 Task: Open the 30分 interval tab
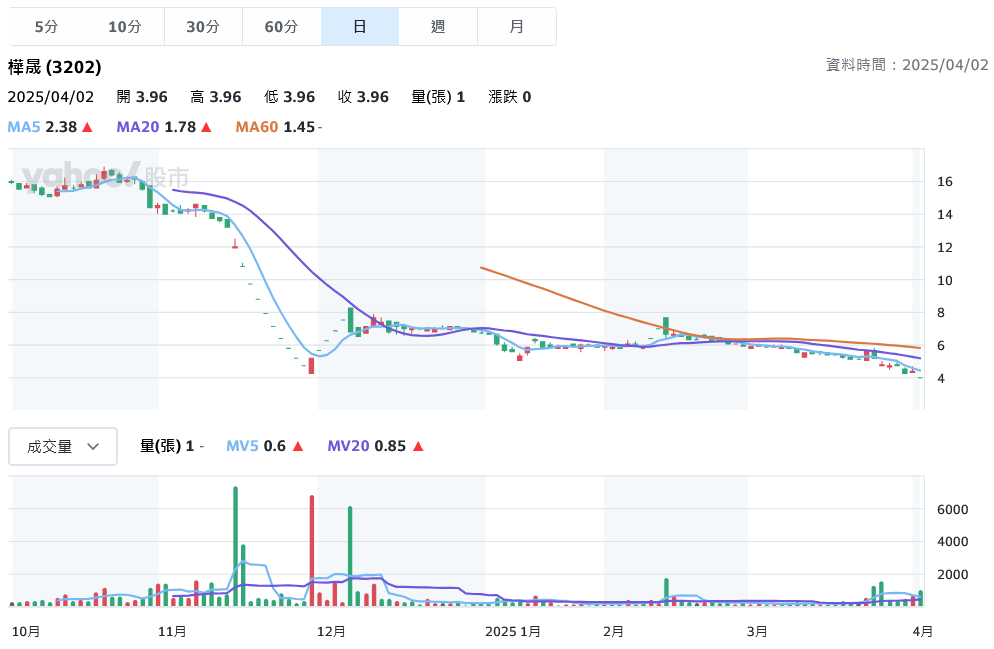pyautogui.click(x=203, y=27)
